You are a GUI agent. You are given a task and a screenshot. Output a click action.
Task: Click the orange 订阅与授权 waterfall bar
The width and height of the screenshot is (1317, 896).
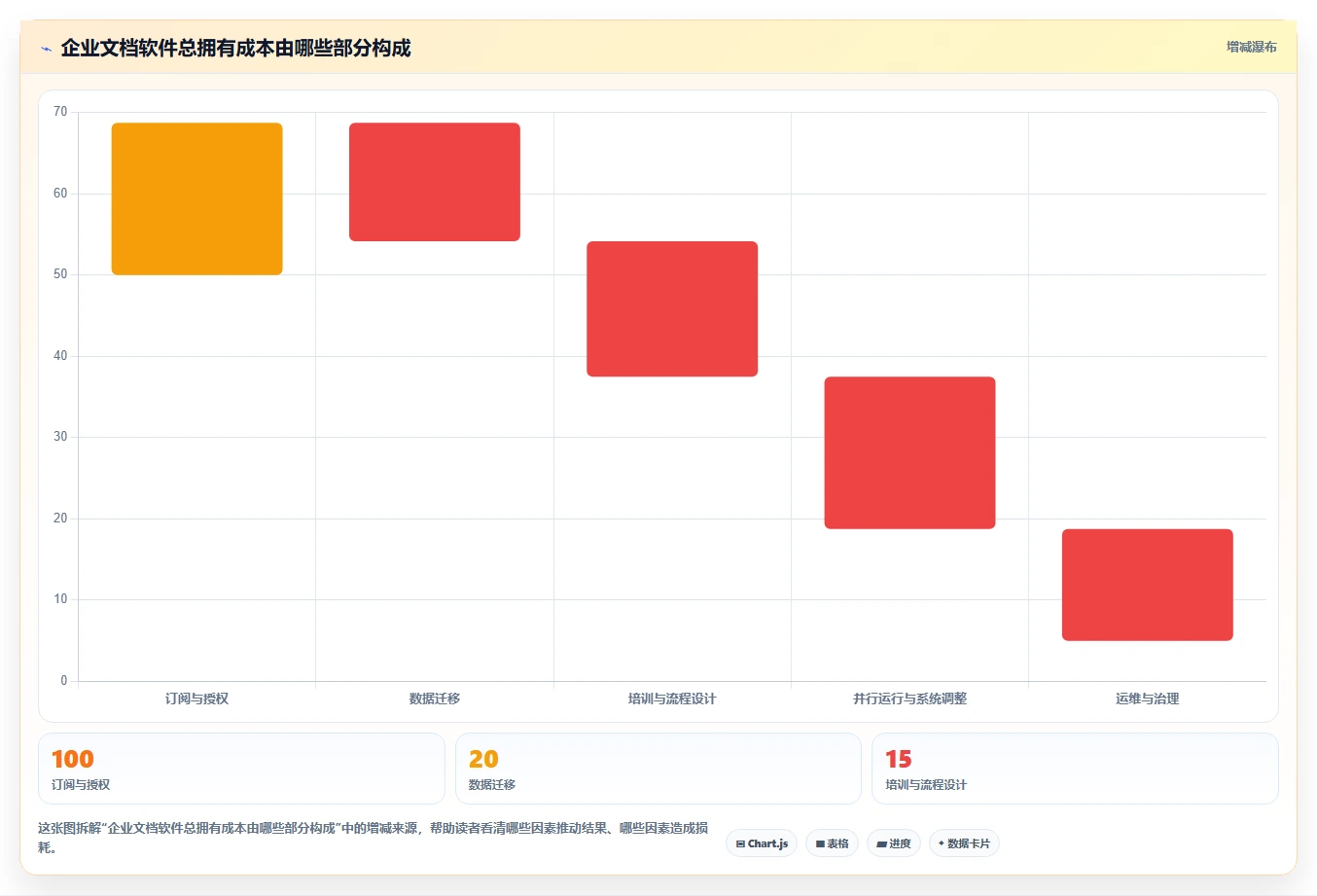pos(197,198)
